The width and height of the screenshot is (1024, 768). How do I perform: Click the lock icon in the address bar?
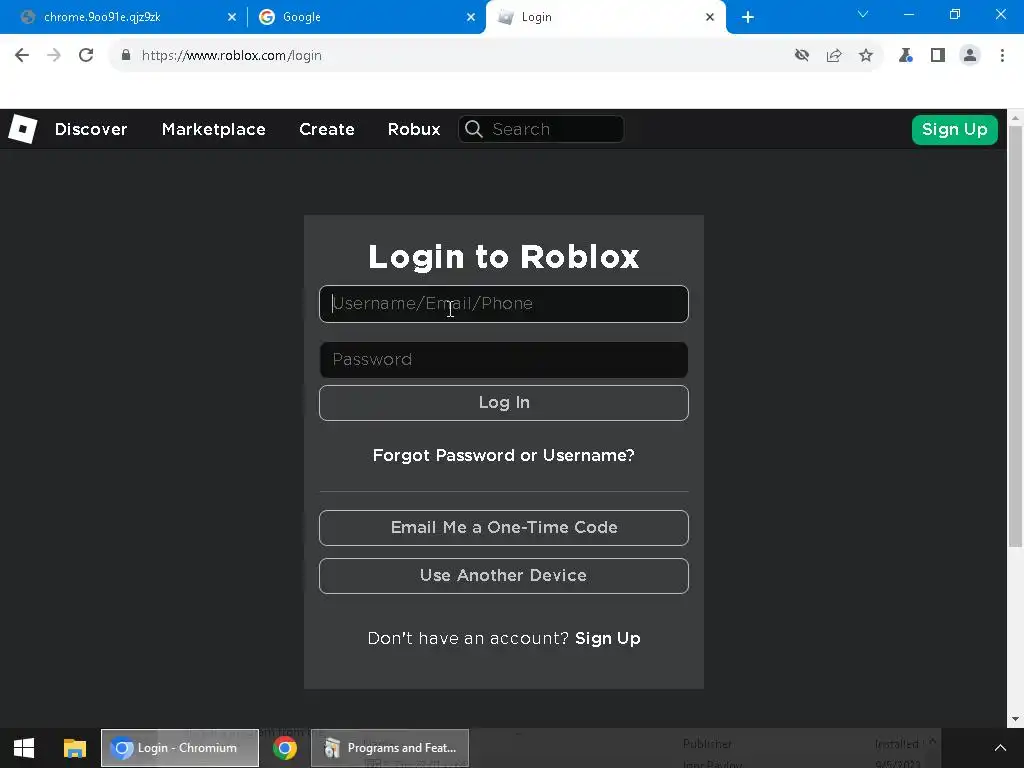coord(126,55)
